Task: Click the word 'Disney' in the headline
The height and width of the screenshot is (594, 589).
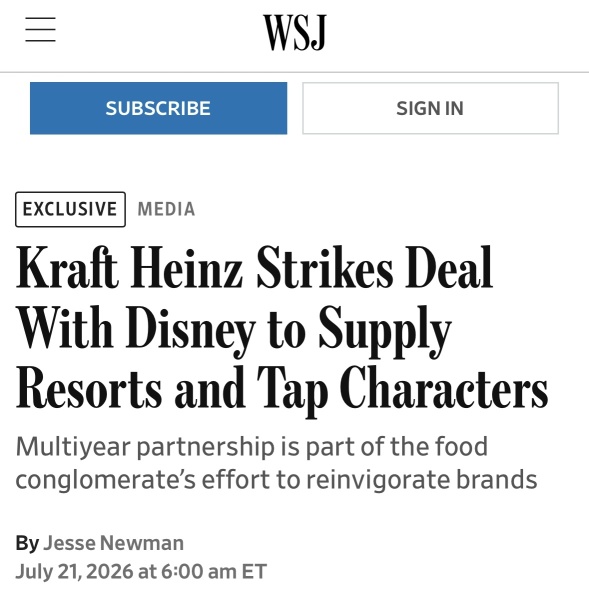Action: pos(191,328)
